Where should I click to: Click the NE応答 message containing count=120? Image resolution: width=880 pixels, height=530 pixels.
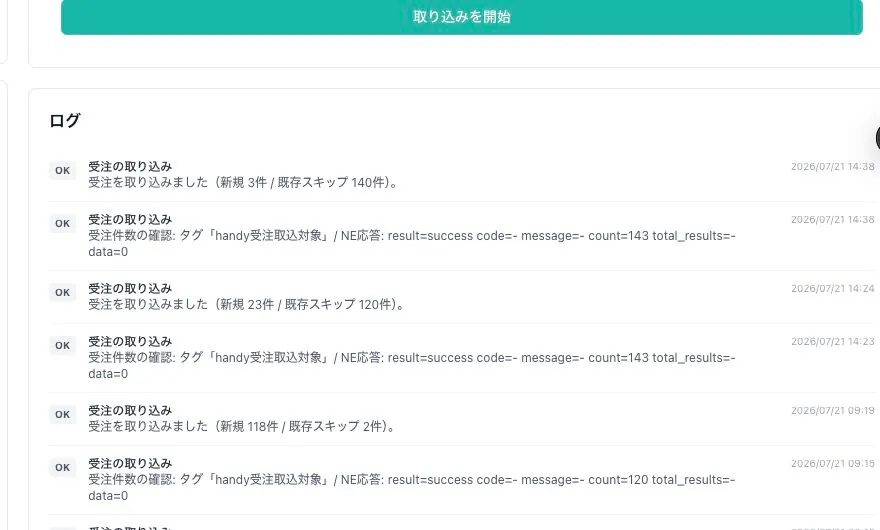(411, 487)
